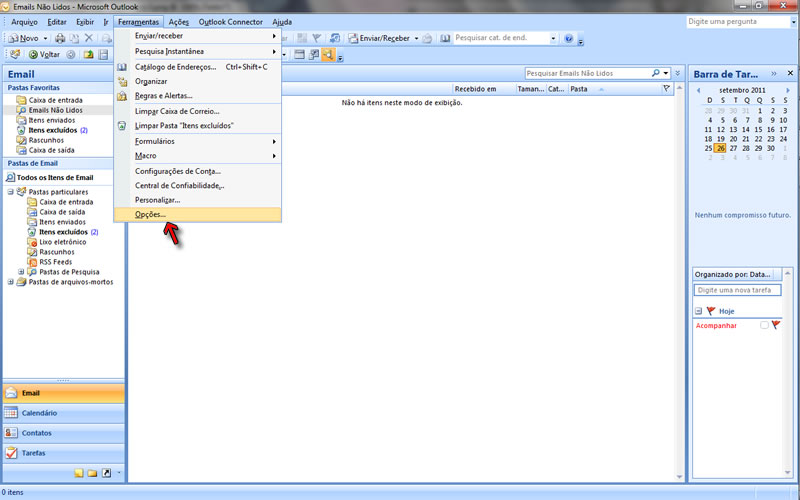800x500 pixels.
Task: Click the filter icon in column header
Action: (666, 89)
